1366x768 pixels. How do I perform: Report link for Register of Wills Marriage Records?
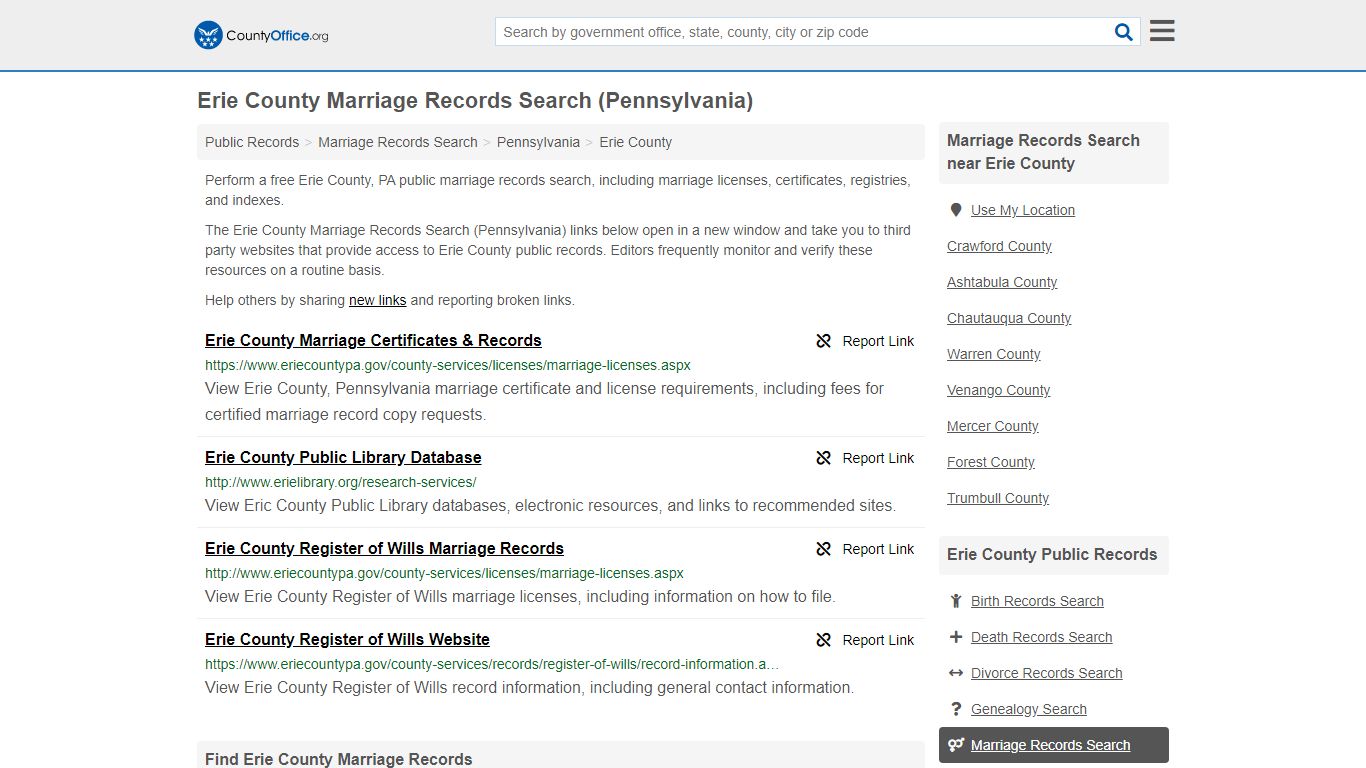[878, 549]
